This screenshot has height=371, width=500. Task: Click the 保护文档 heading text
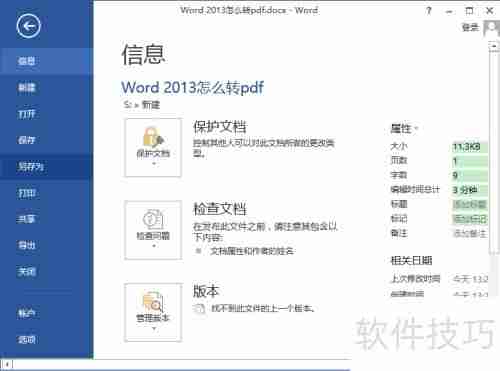coord(220,127)
